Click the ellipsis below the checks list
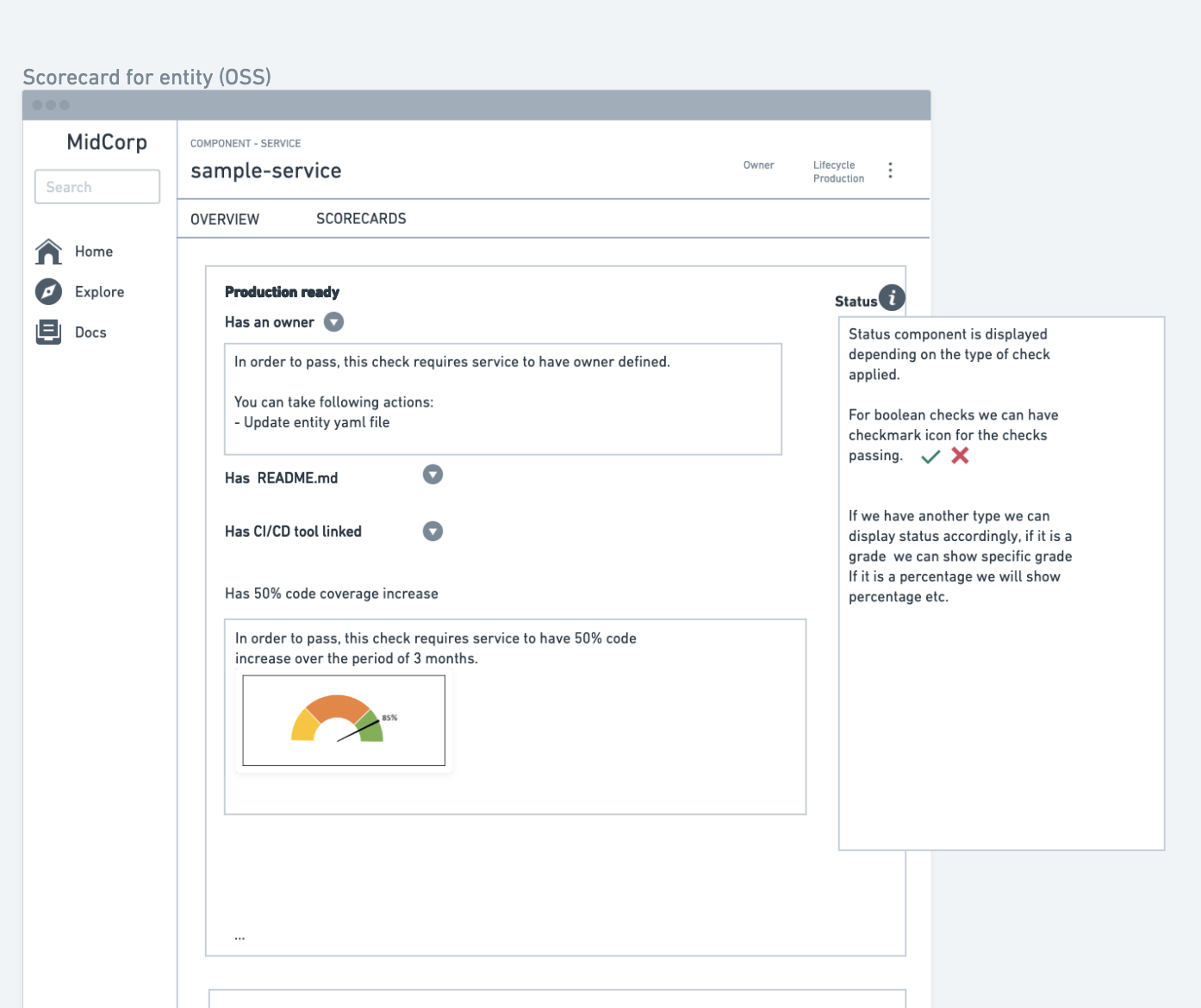The width and height of the screenshot is (1201, 1008). [x=240, y=937]
